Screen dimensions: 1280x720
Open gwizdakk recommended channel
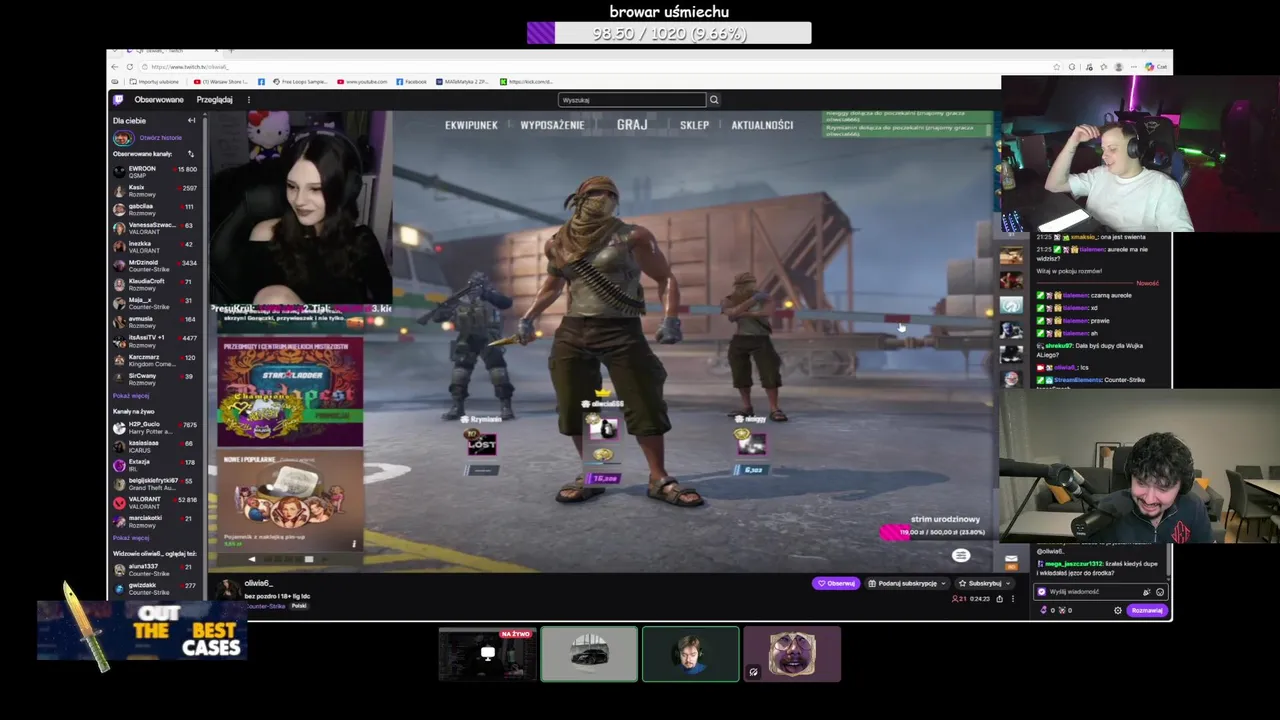155,588
